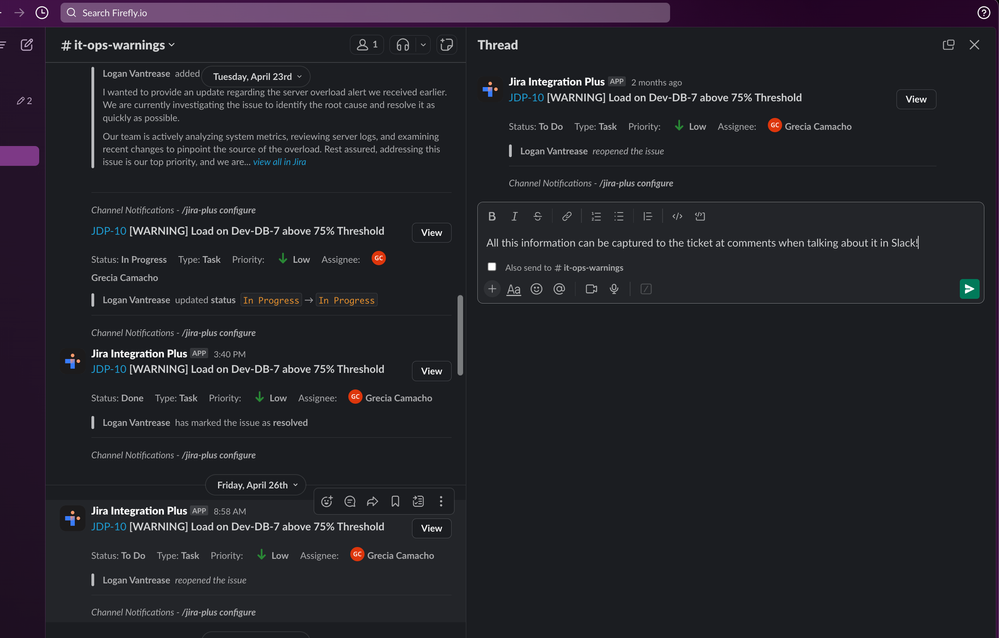The image size is (999, 638).
Task: Expand the huddle options chevron
Action: (422, 44)
